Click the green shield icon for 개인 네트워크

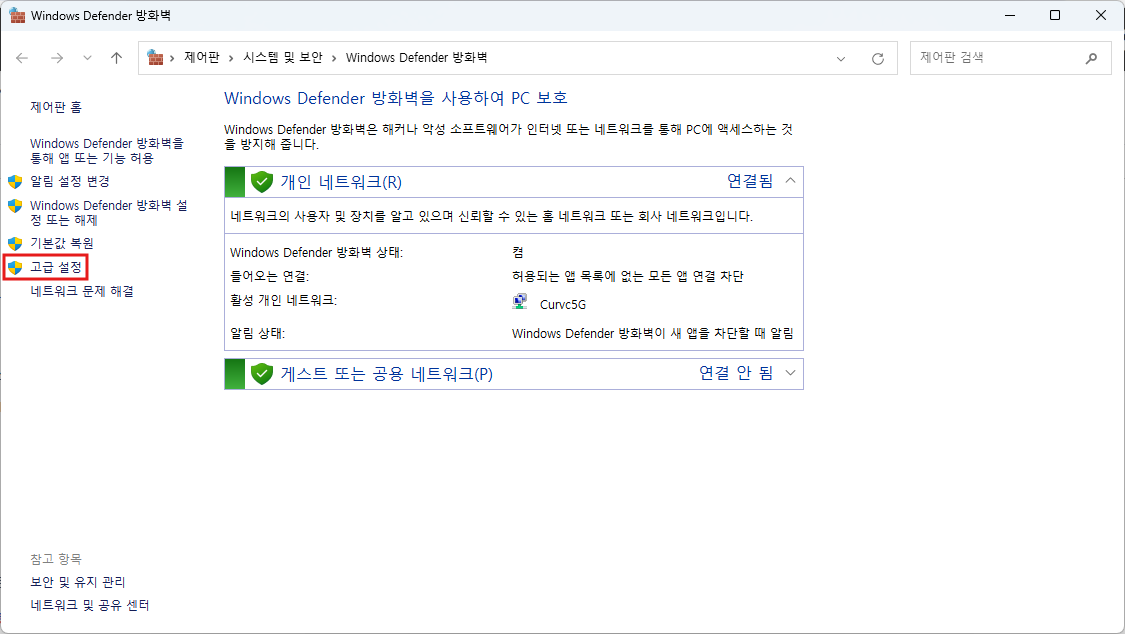tap(262, 182)
